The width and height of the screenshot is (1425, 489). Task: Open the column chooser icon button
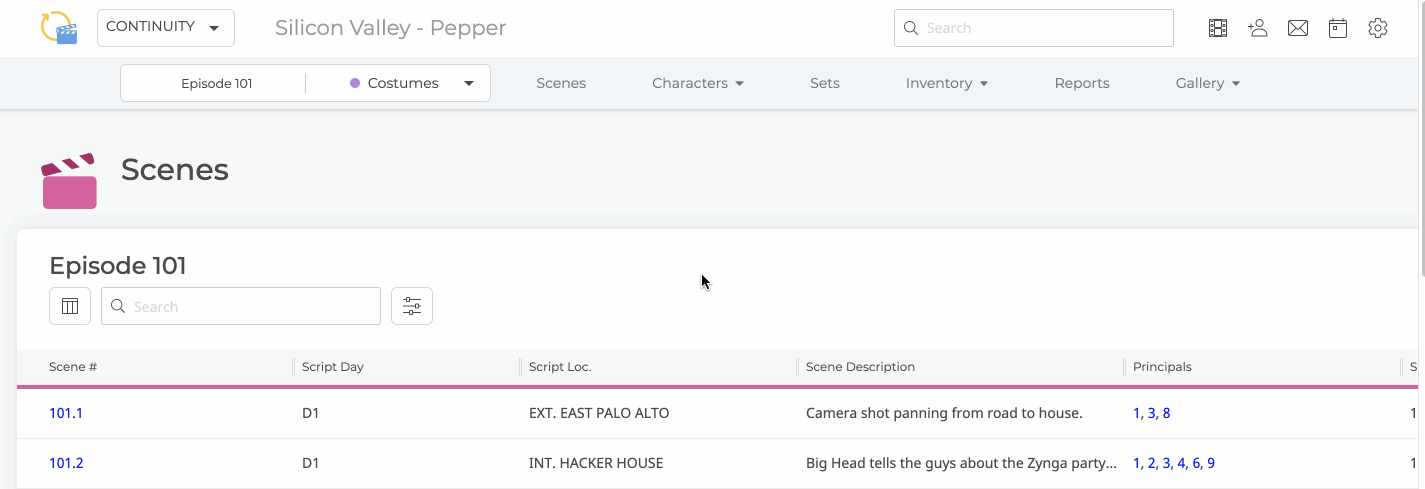point(70,306)
